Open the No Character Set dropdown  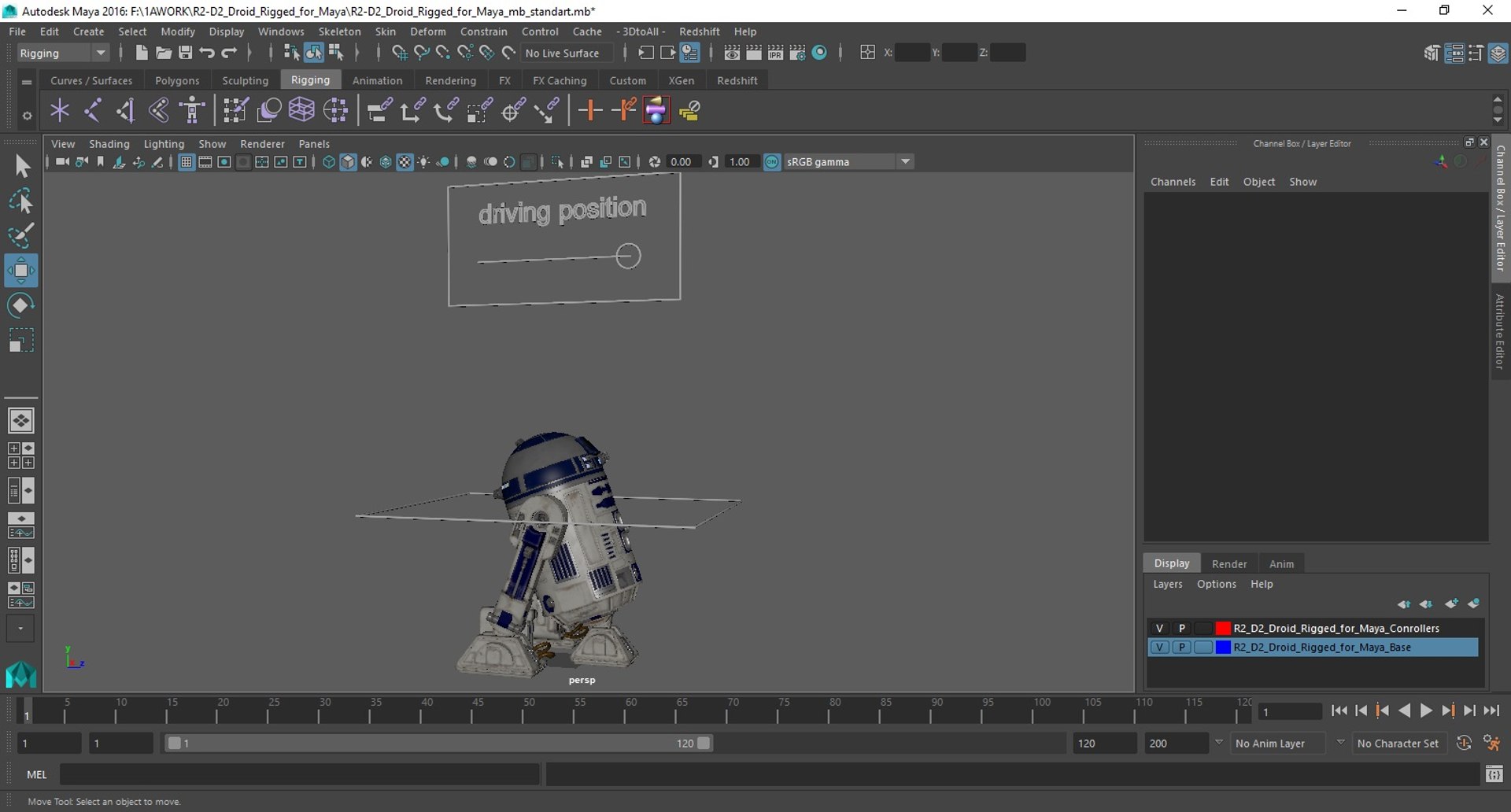pos(1398,743)
